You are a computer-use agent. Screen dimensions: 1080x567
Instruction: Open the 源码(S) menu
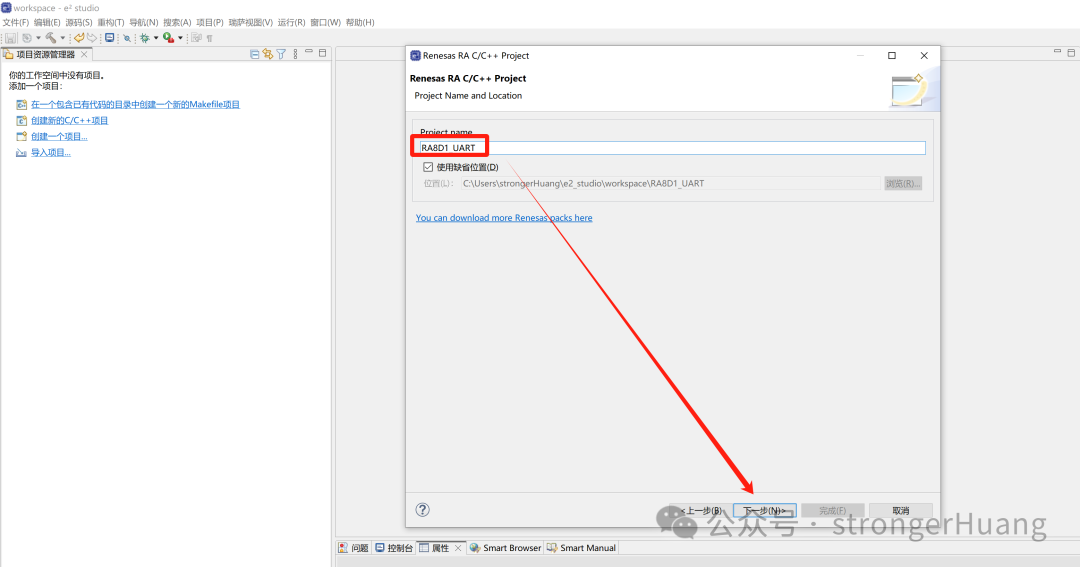coord(79,22)
